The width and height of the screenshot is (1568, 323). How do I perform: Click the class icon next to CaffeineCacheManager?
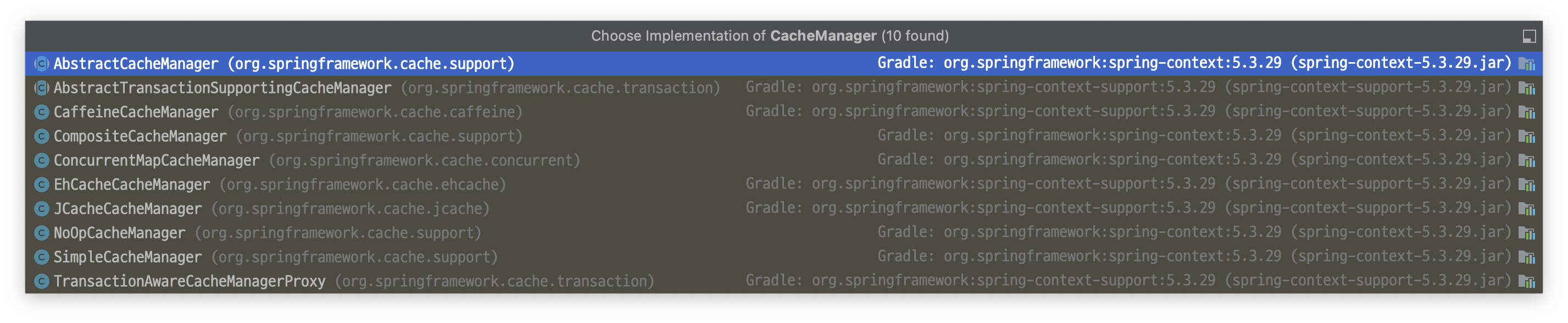coord(41,112)
